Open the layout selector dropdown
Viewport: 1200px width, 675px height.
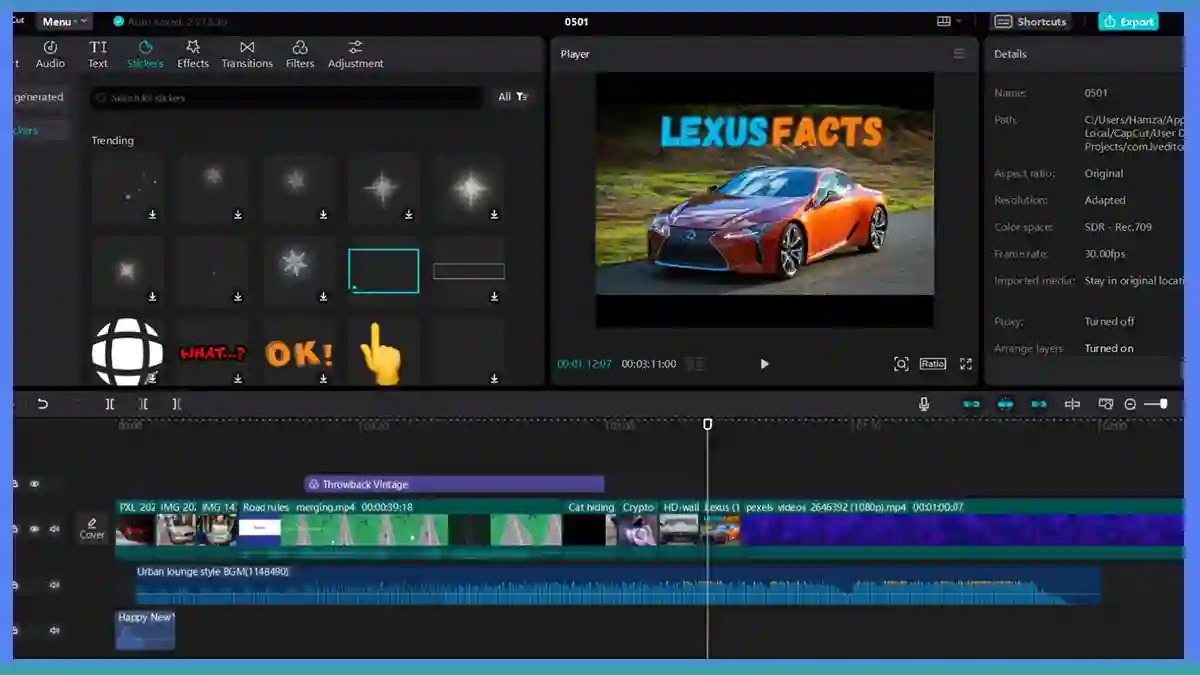949,21
